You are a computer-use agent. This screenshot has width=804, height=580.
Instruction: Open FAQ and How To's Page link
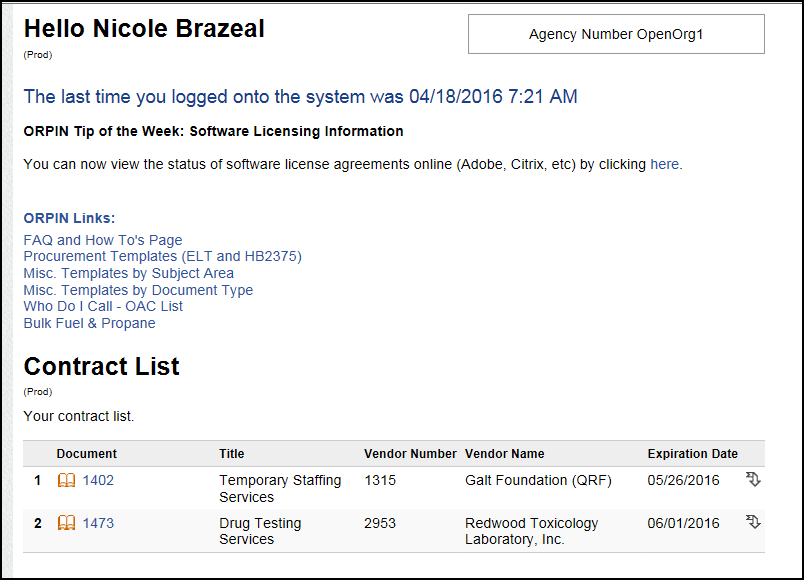103,240
